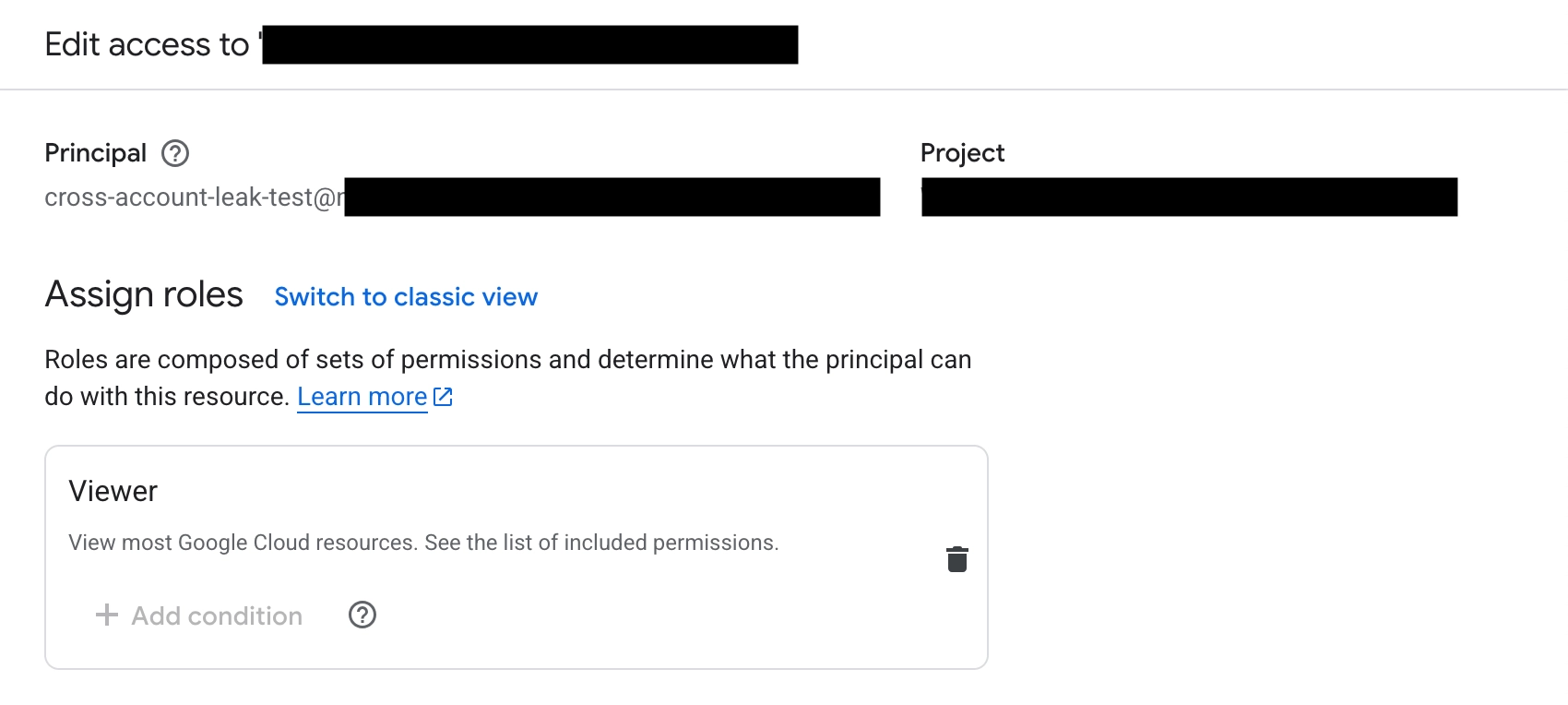Image resolution: width=1568 pixels, height=705 pixels.
Task: Click the external link icon after Learn more
Action: tap(443, 396)
